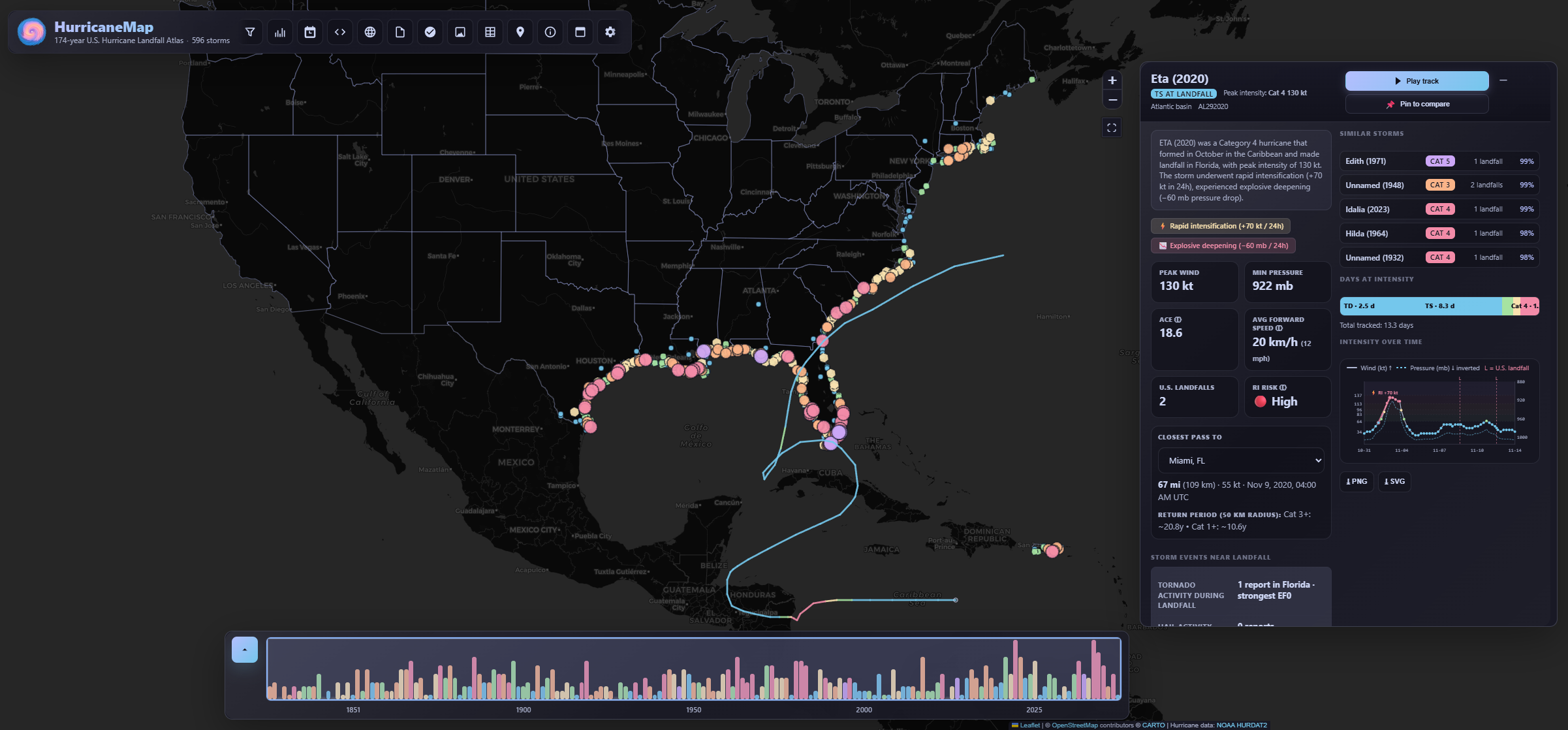Click the intensity over time chart
This screenshot has height=730, width=1568.
coord(1439,411)
